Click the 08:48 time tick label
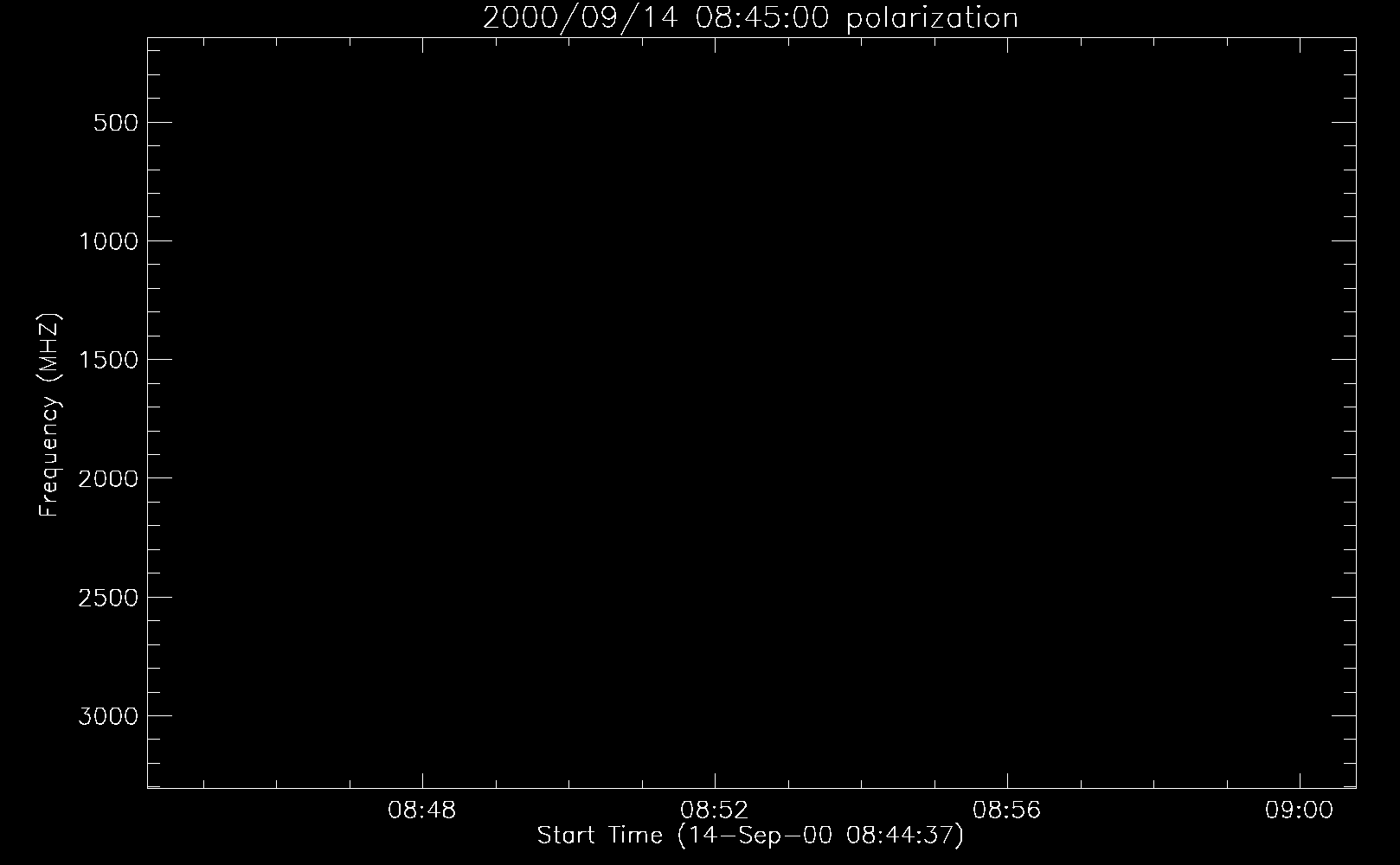 click(x=422, y=811)
